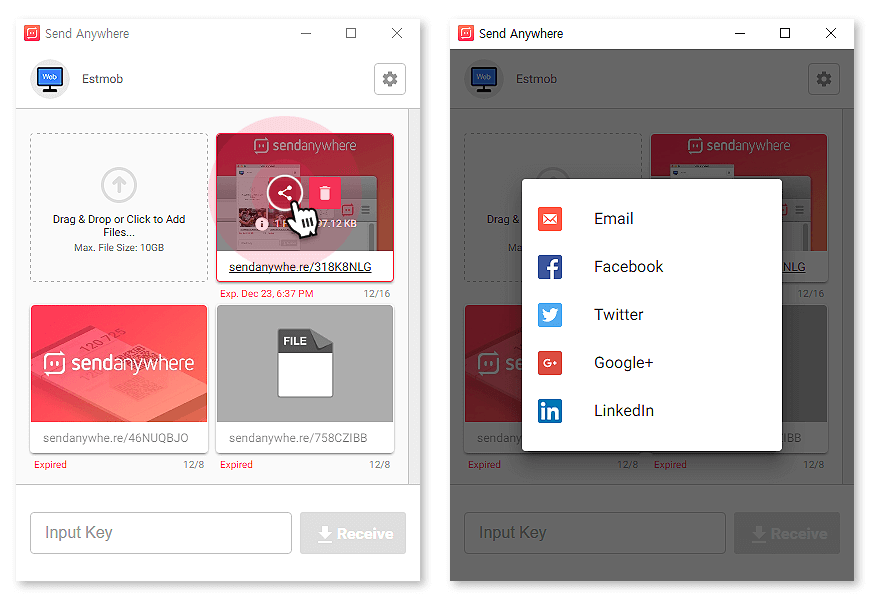Focus the Input Key field in the undimmed window

[x=161, y=533]
